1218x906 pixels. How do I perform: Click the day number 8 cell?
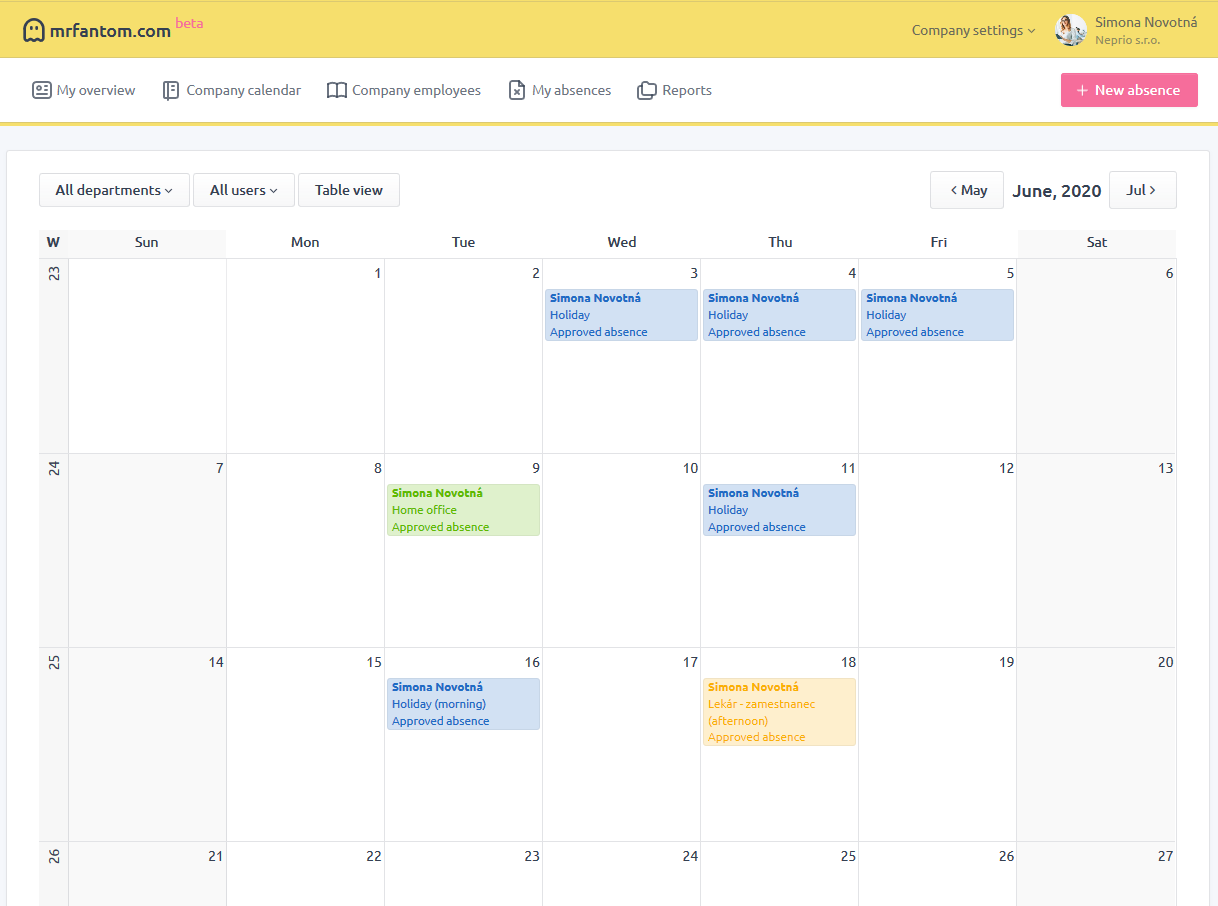(x=305, y=550)
